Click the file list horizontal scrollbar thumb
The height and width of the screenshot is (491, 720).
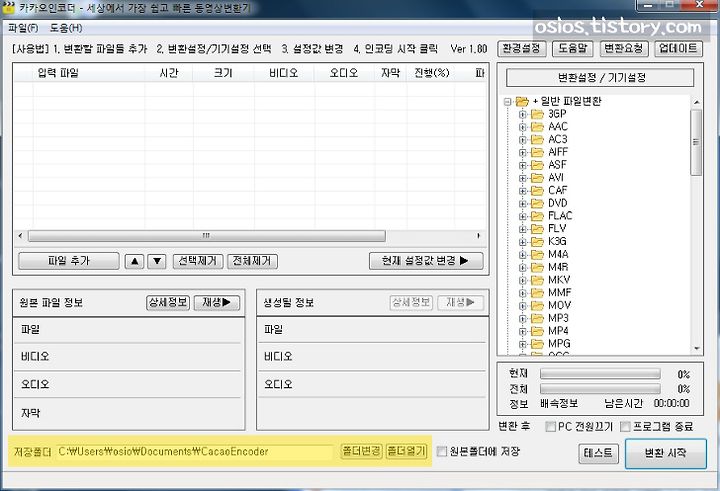pos(207,236)
